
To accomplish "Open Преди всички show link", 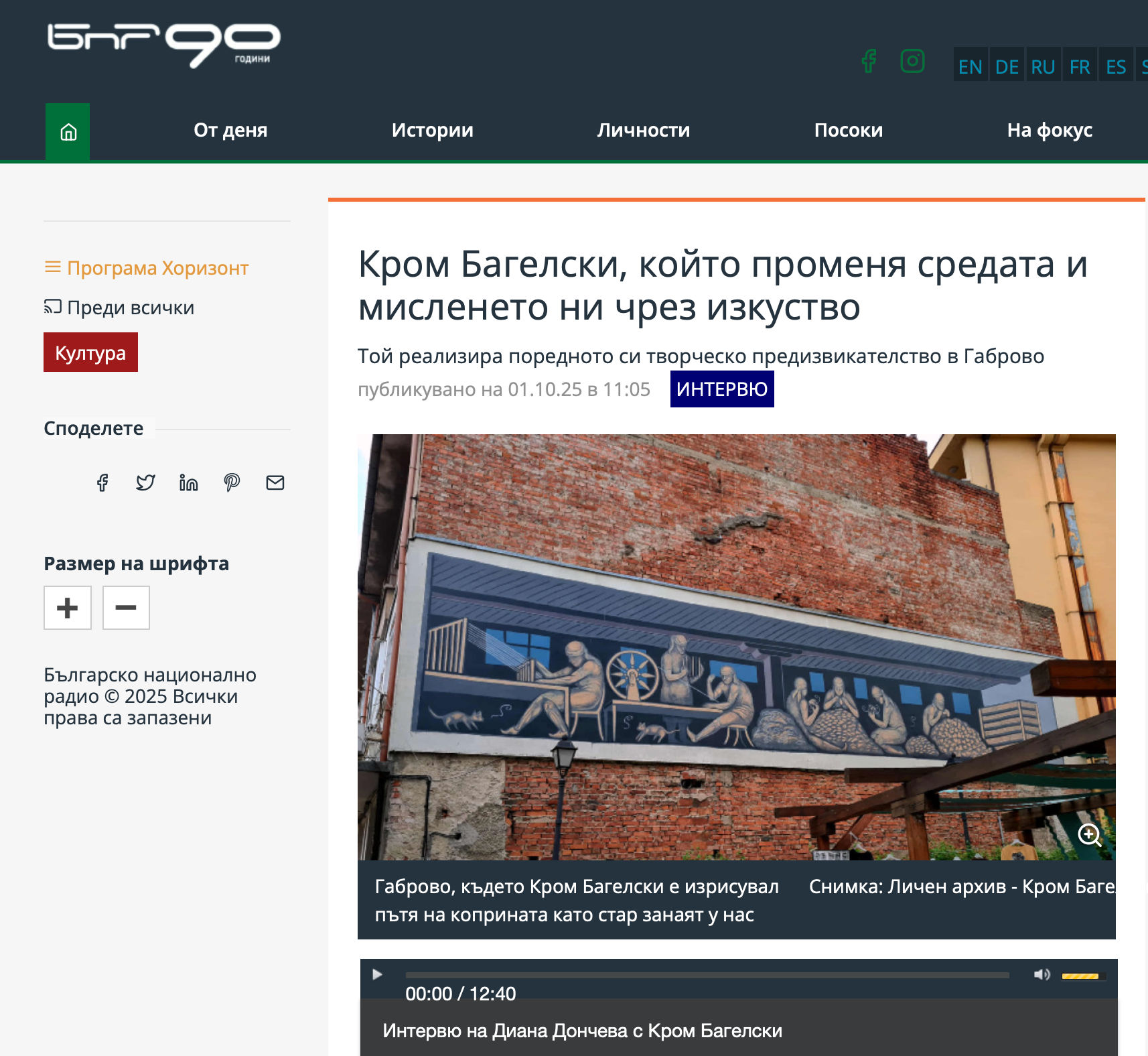I will [119, 308].
